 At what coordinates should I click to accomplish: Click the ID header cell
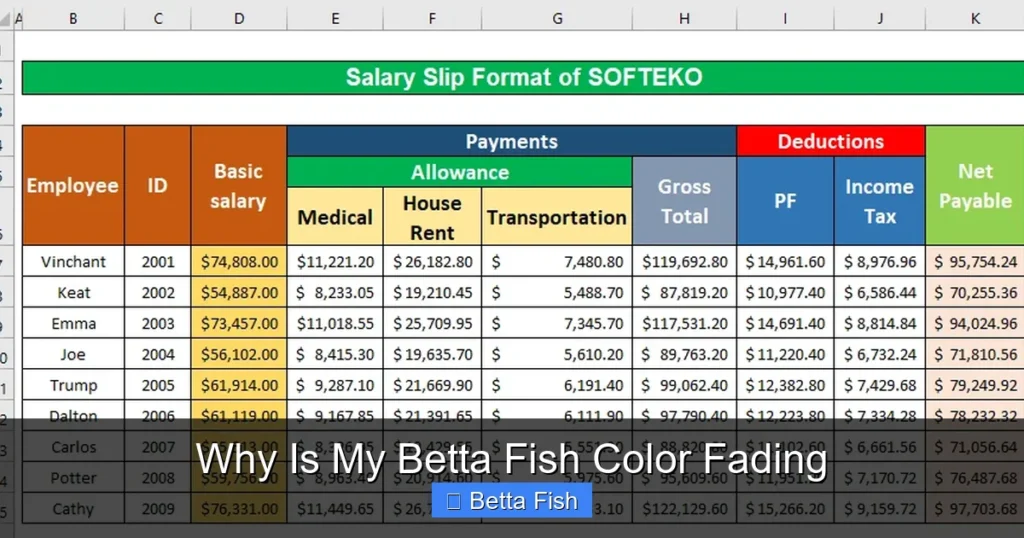158,185
